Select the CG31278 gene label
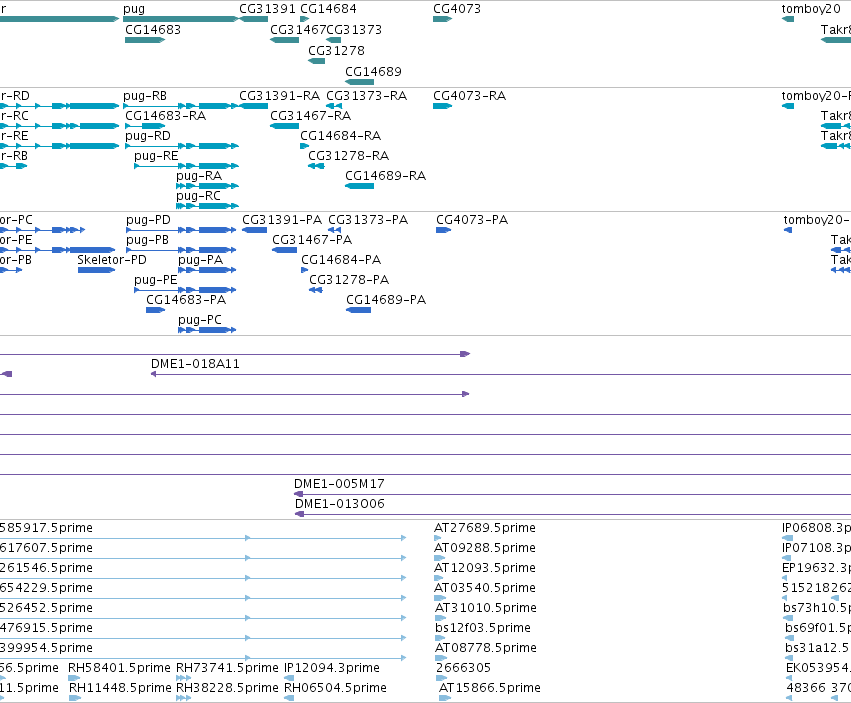Viewport: 851px width, 703px height. click(336, 50)
